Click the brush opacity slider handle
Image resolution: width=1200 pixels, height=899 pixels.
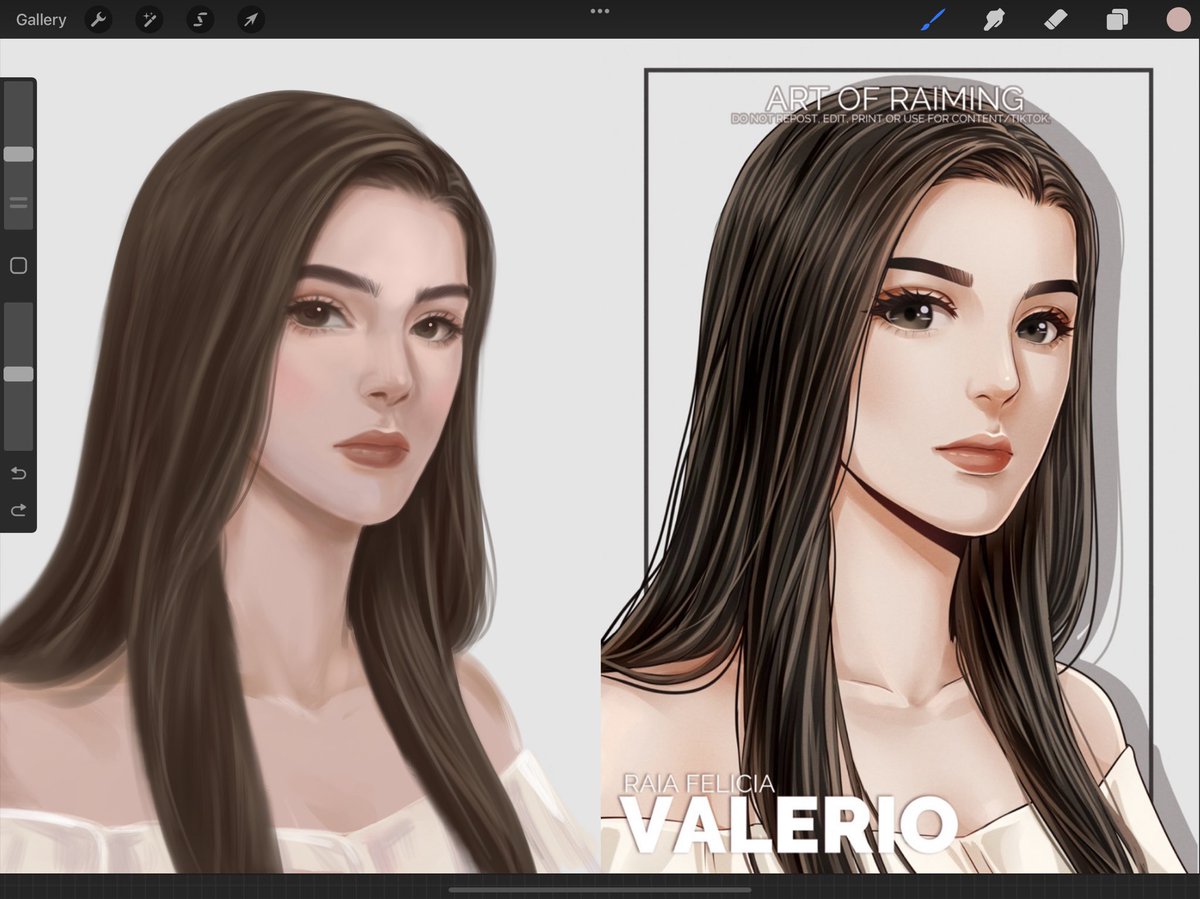click(x=18, y=373)
